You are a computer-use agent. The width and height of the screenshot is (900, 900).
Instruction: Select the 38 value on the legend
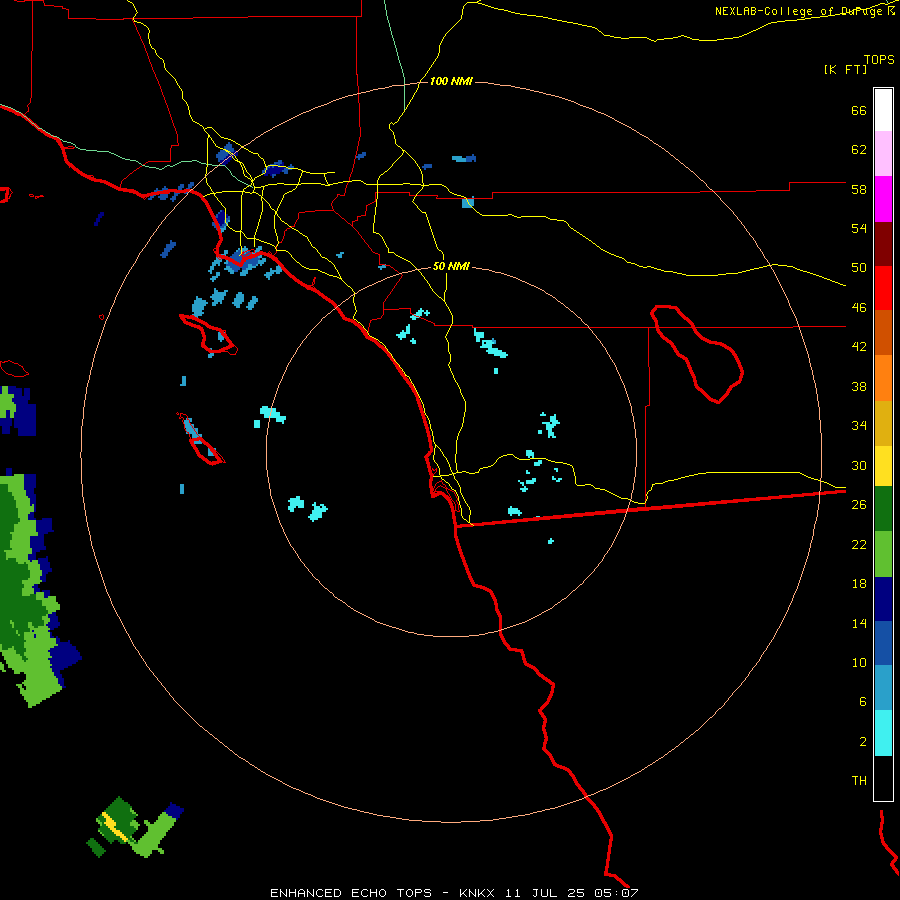point(859,386)
